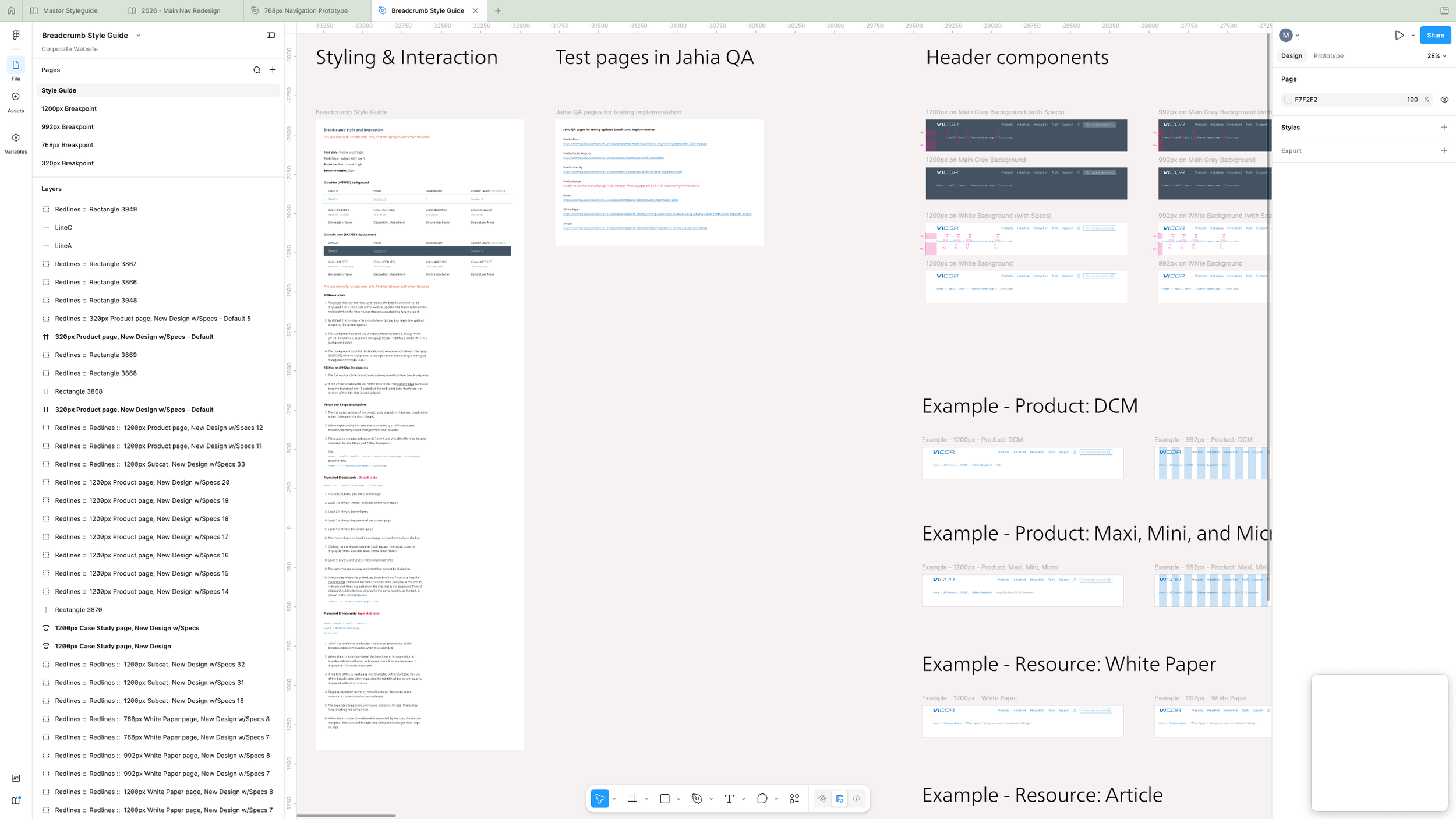Click the horizontal canvas scrollbar

tap(346, 816)
